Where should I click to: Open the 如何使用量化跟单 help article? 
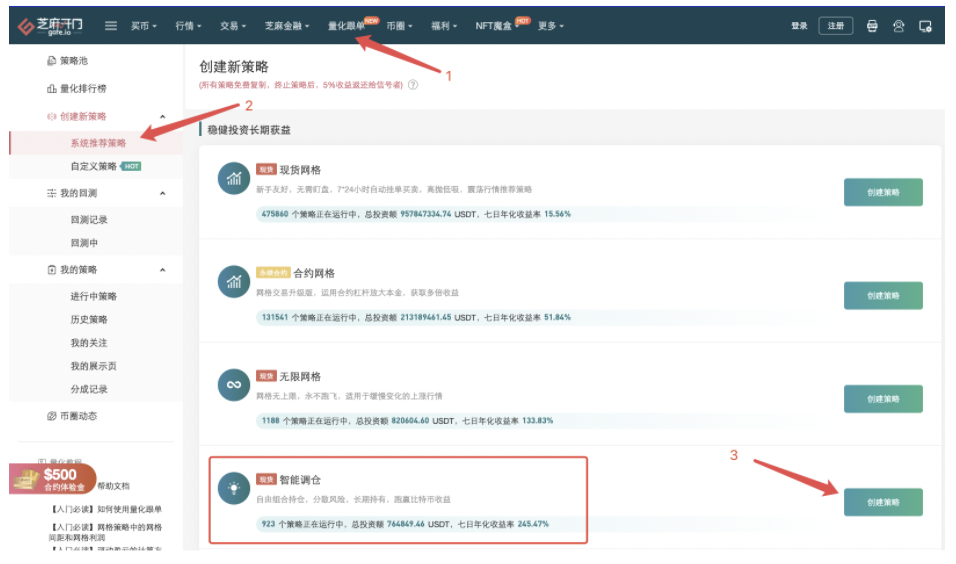(x=105, y=509)
